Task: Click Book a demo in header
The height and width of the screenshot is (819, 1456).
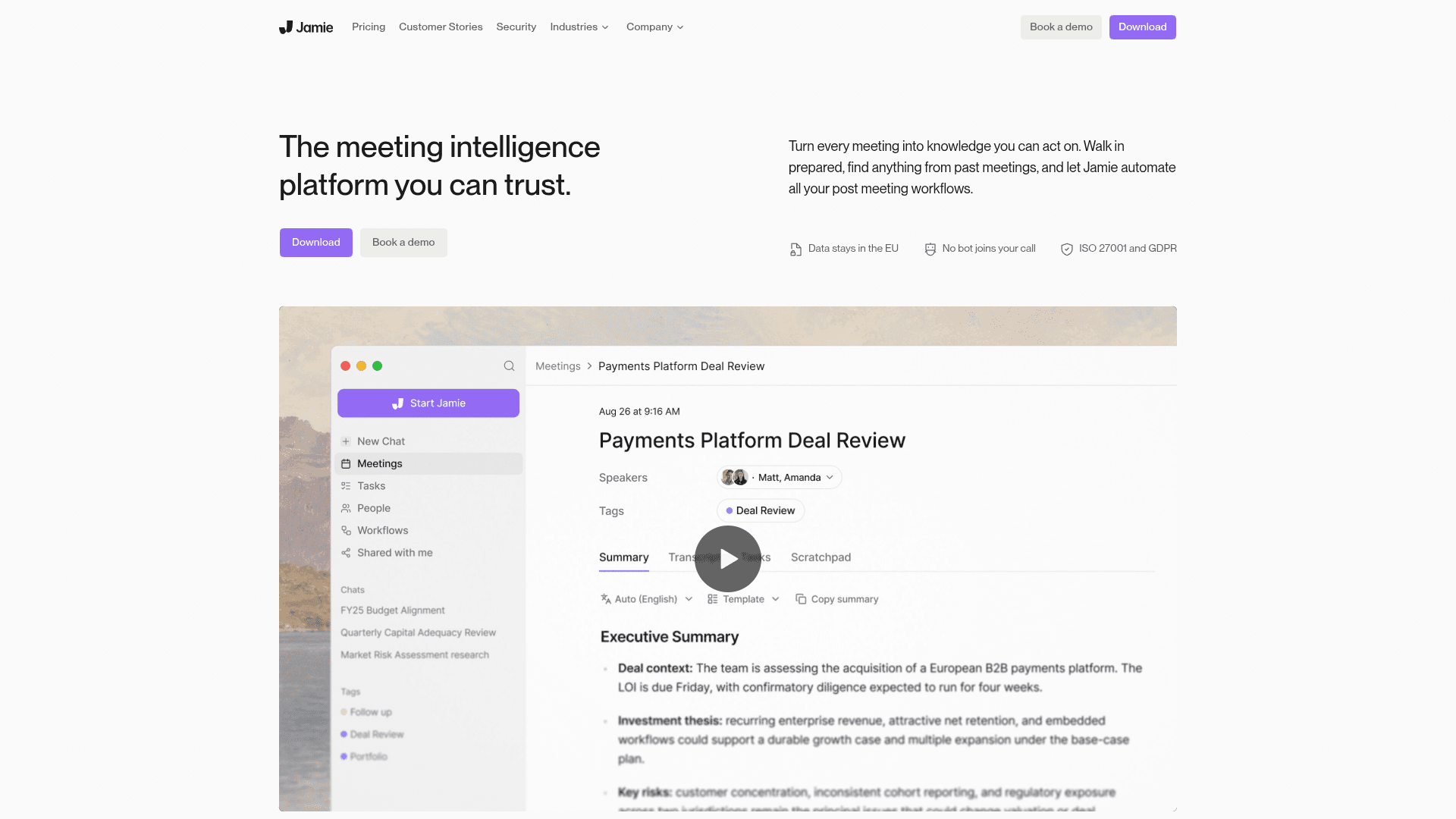Action: click(1061, 27)
